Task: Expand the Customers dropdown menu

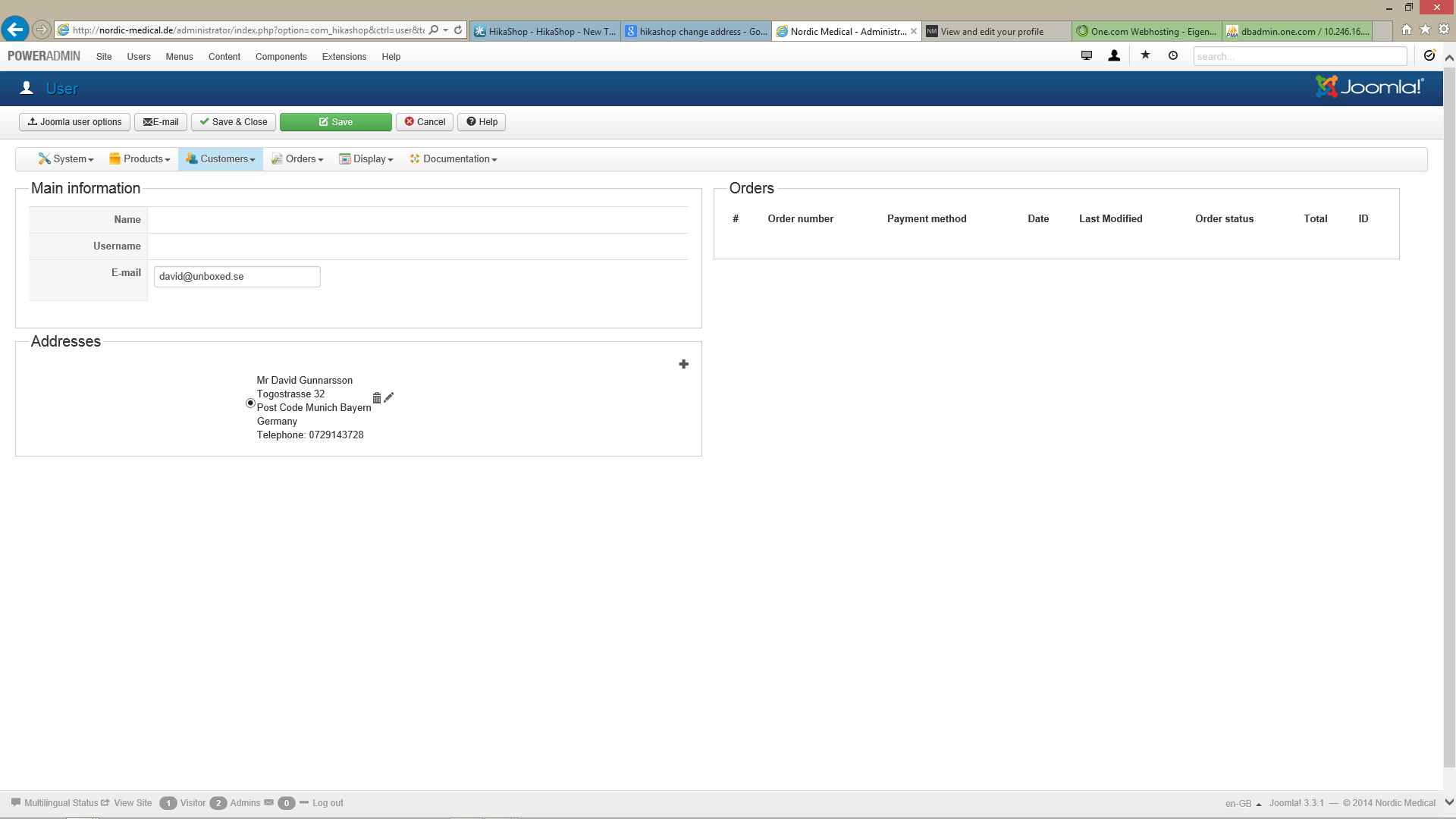Action: point(221,159)
